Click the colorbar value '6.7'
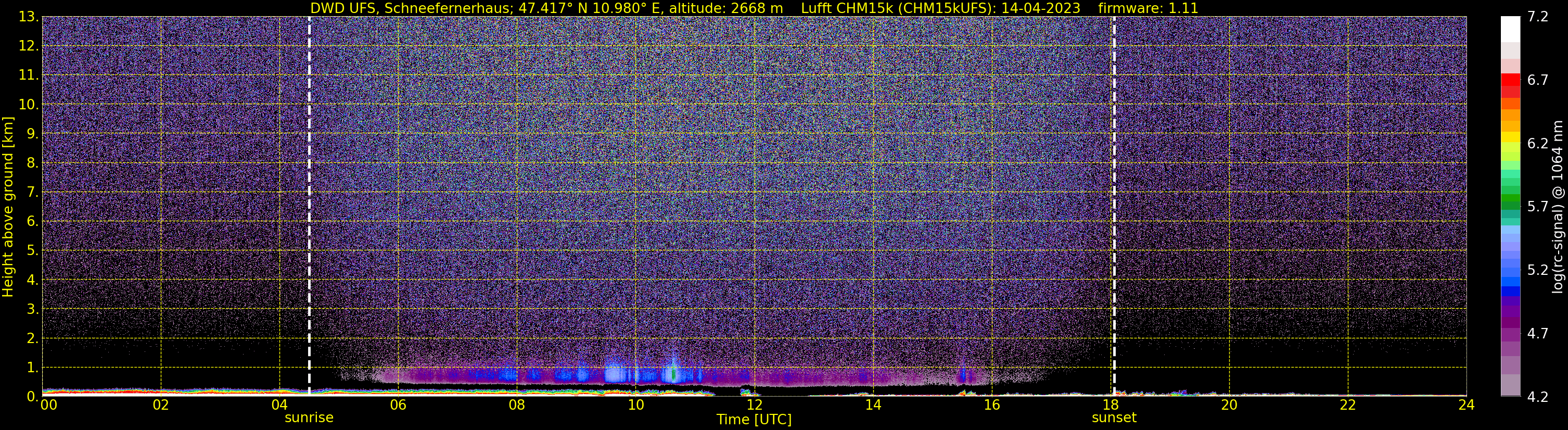The width and height of the screenshot is (1568, 430). 1538,80
